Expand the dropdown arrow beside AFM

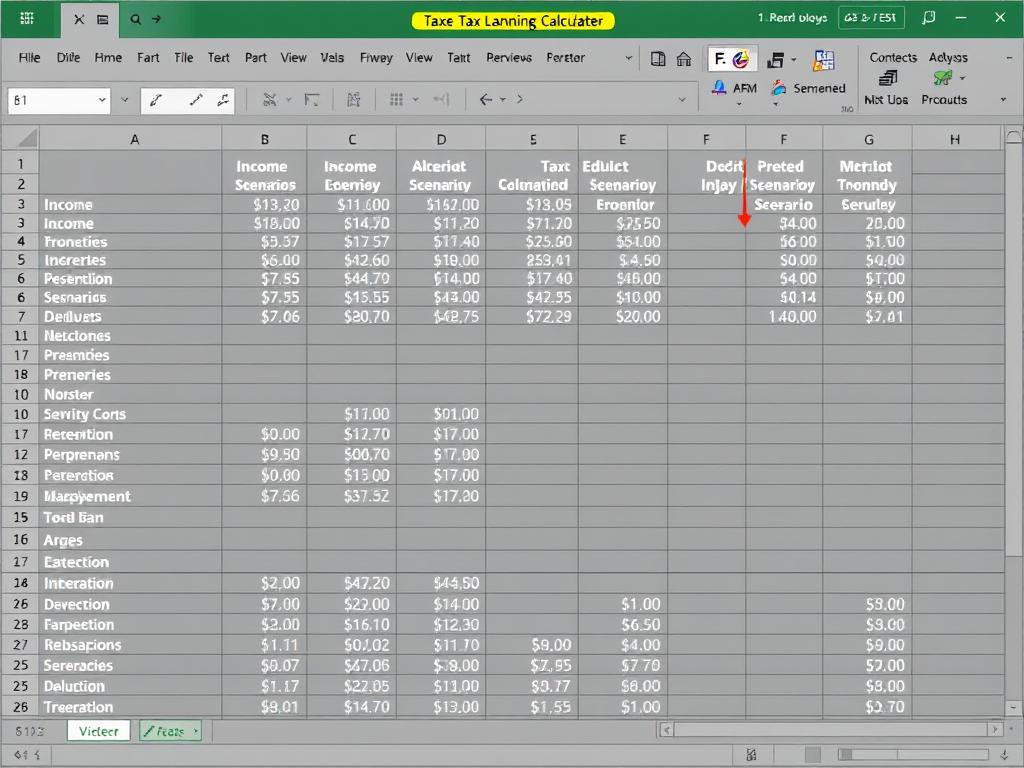(737, 102)
